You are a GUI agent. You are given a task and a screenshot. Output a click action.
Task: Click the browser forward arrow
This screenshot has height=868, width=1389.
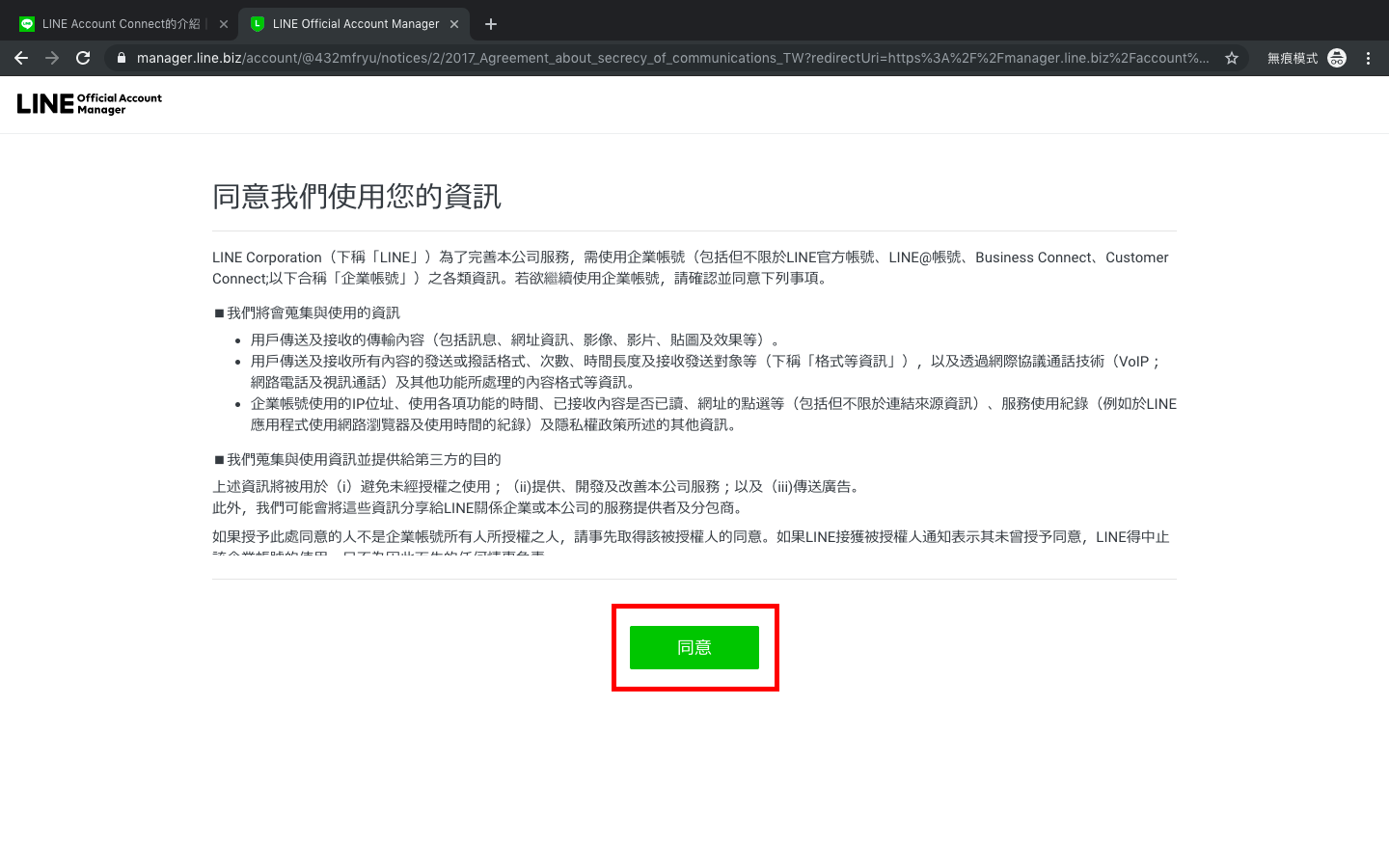[x=52, y=58]
